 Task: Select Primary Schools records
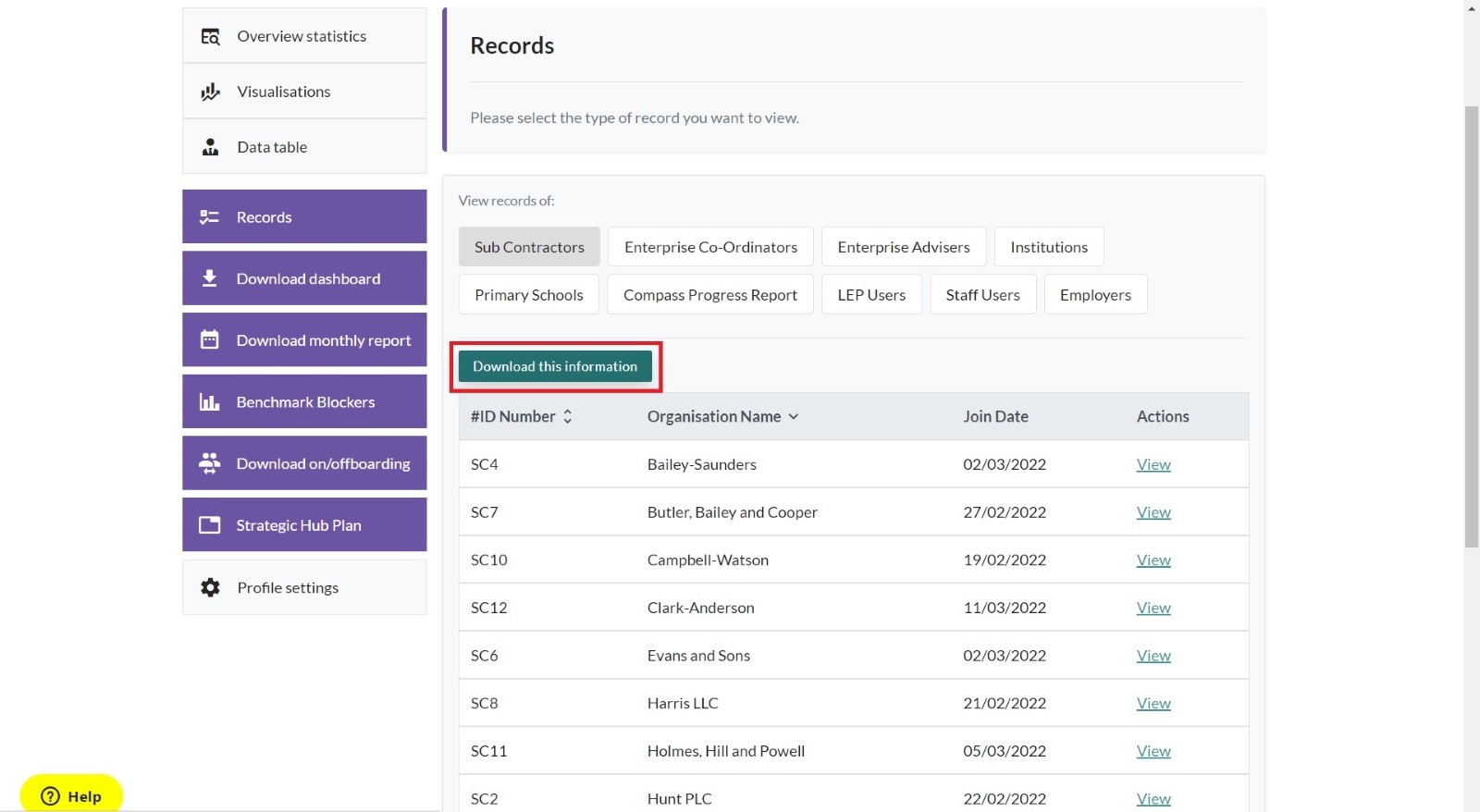529,295
